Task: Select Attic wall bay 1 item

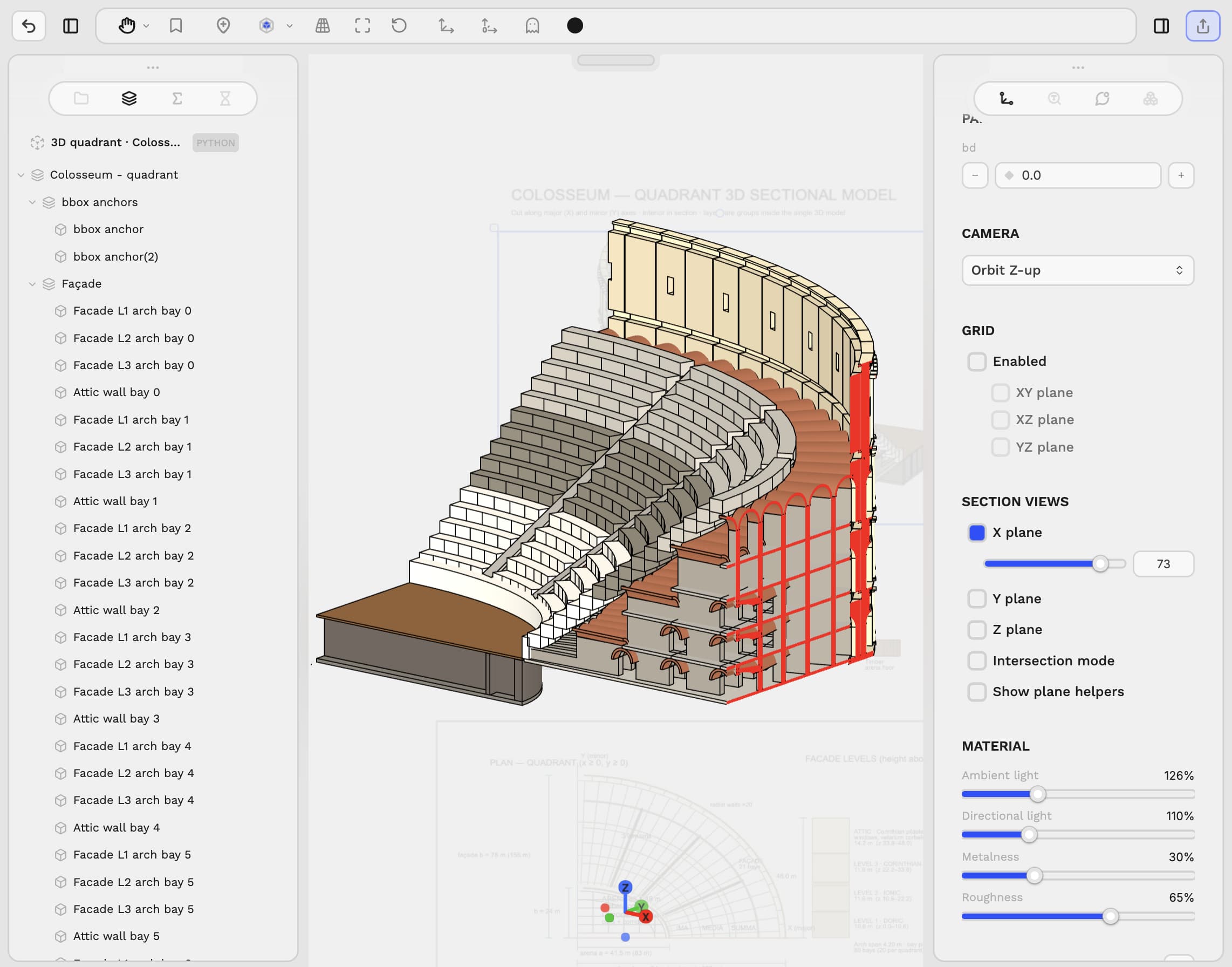Action: (x=116, y=501)
